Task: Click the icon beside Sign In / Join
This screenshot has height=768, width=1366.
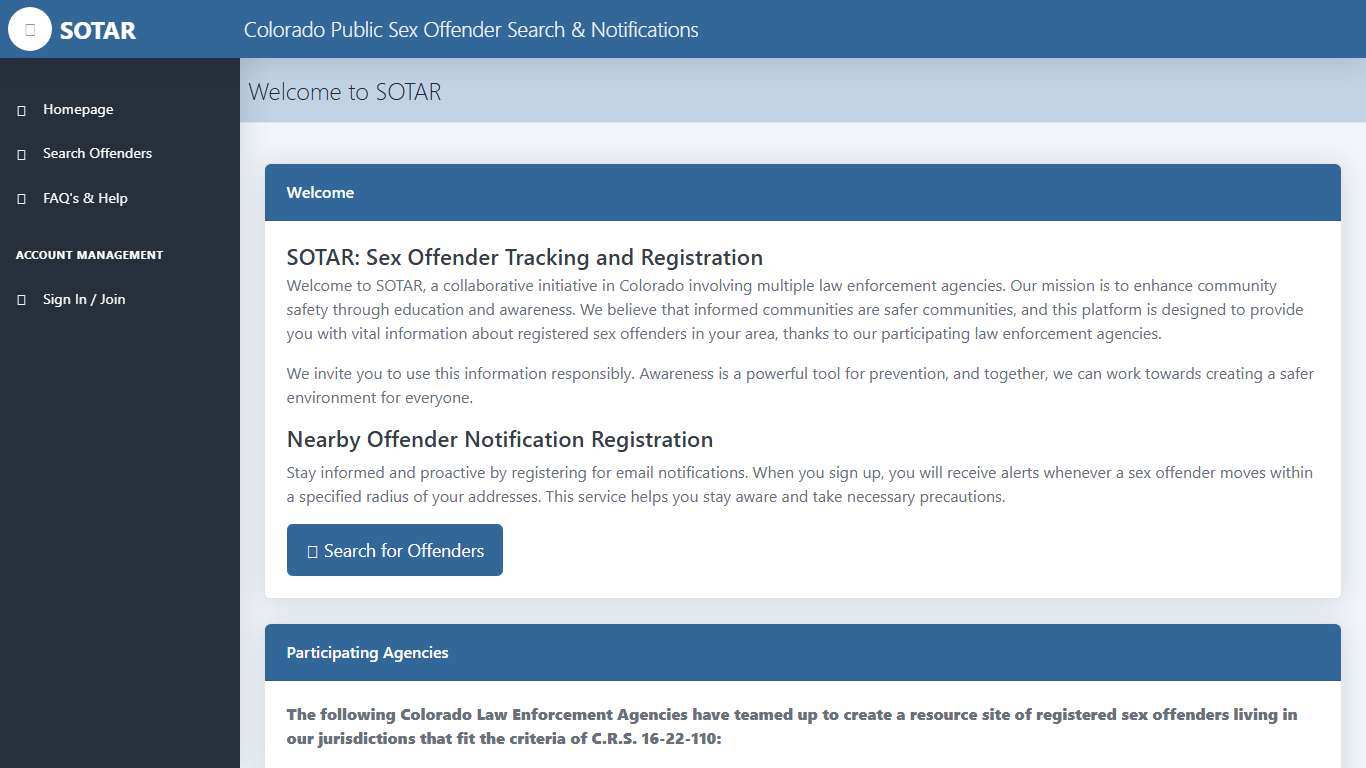Action: point(22,300)
